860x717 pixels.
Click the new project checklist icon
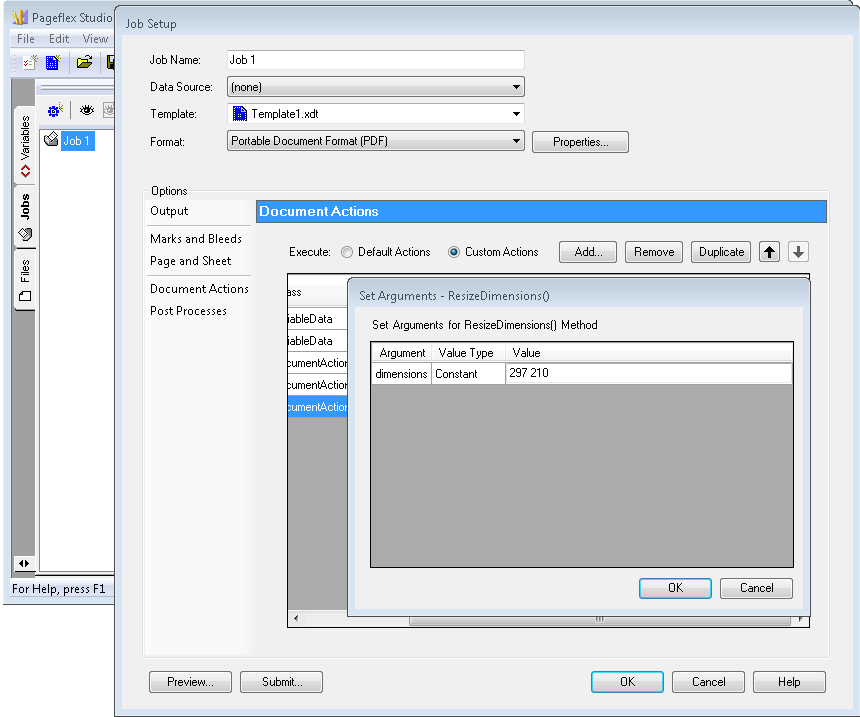point(29,62)
